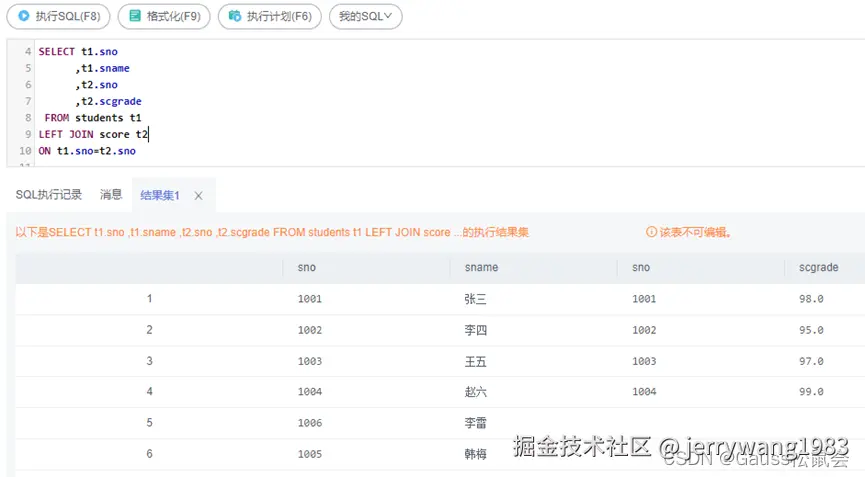Click scgrade value 95.0
Viewport: 865px width, 477px height.
811,330
